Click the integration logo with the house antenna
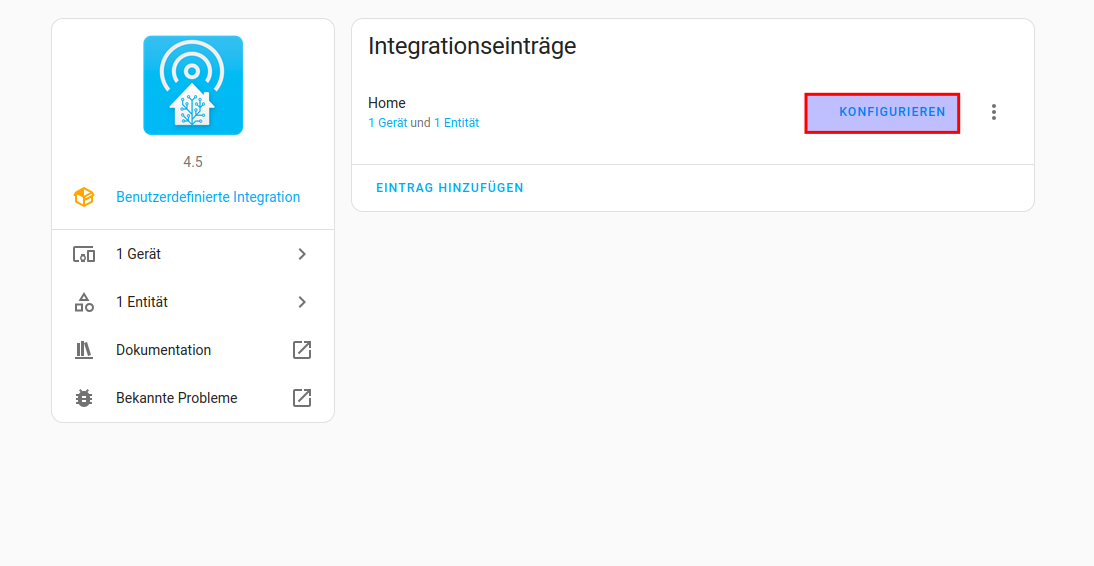Viewport: 1094px width, 566px height. coord(193,85)
